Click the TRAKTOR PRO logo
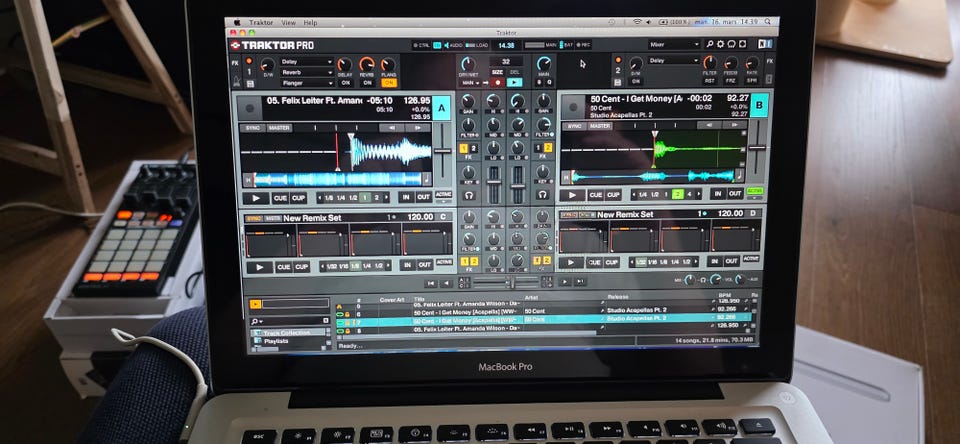Image resolution: width=960 pixels, height=444 pixels. [x=272, y=45]
